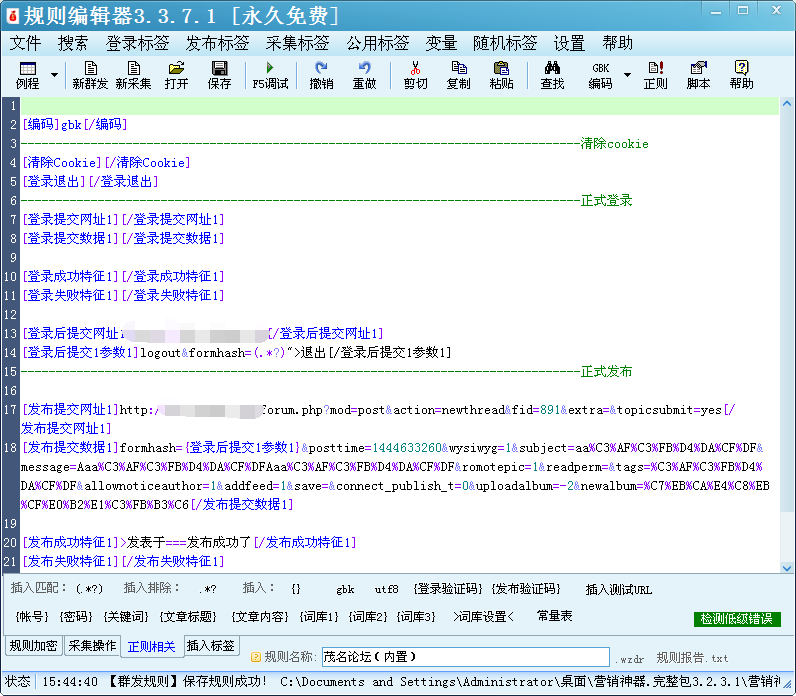Insert {密码} variable
This screenshot has height=696, width=796.
tap(76, 616)
